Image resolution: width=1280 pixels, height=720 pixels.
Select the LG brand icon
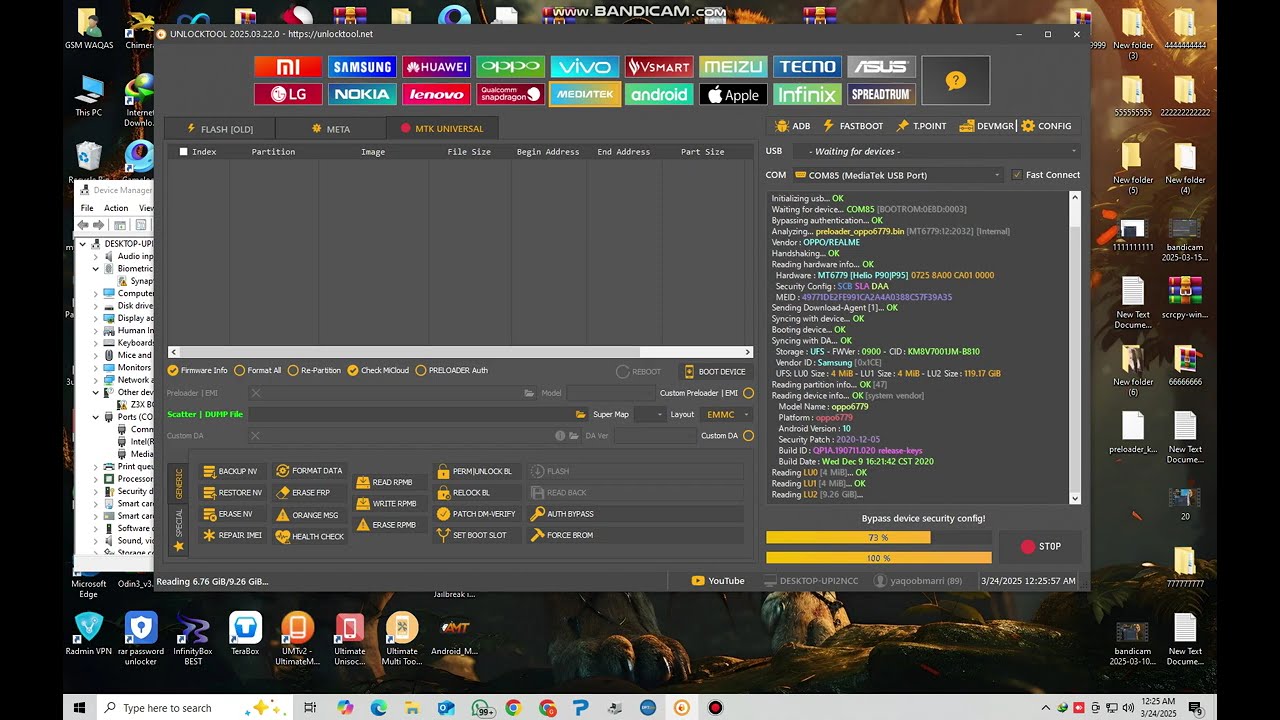(x=288, y=94)
